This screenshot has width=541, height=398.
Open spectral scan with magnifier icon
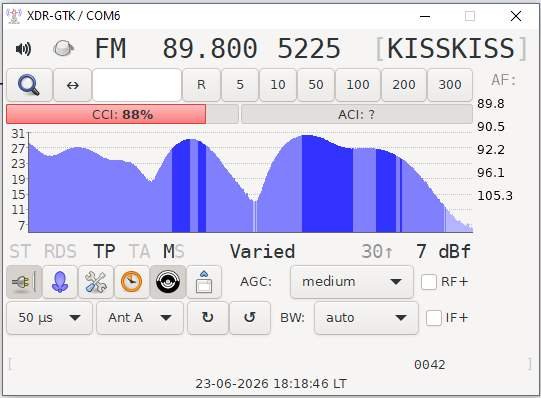click(x=29, y=85)
